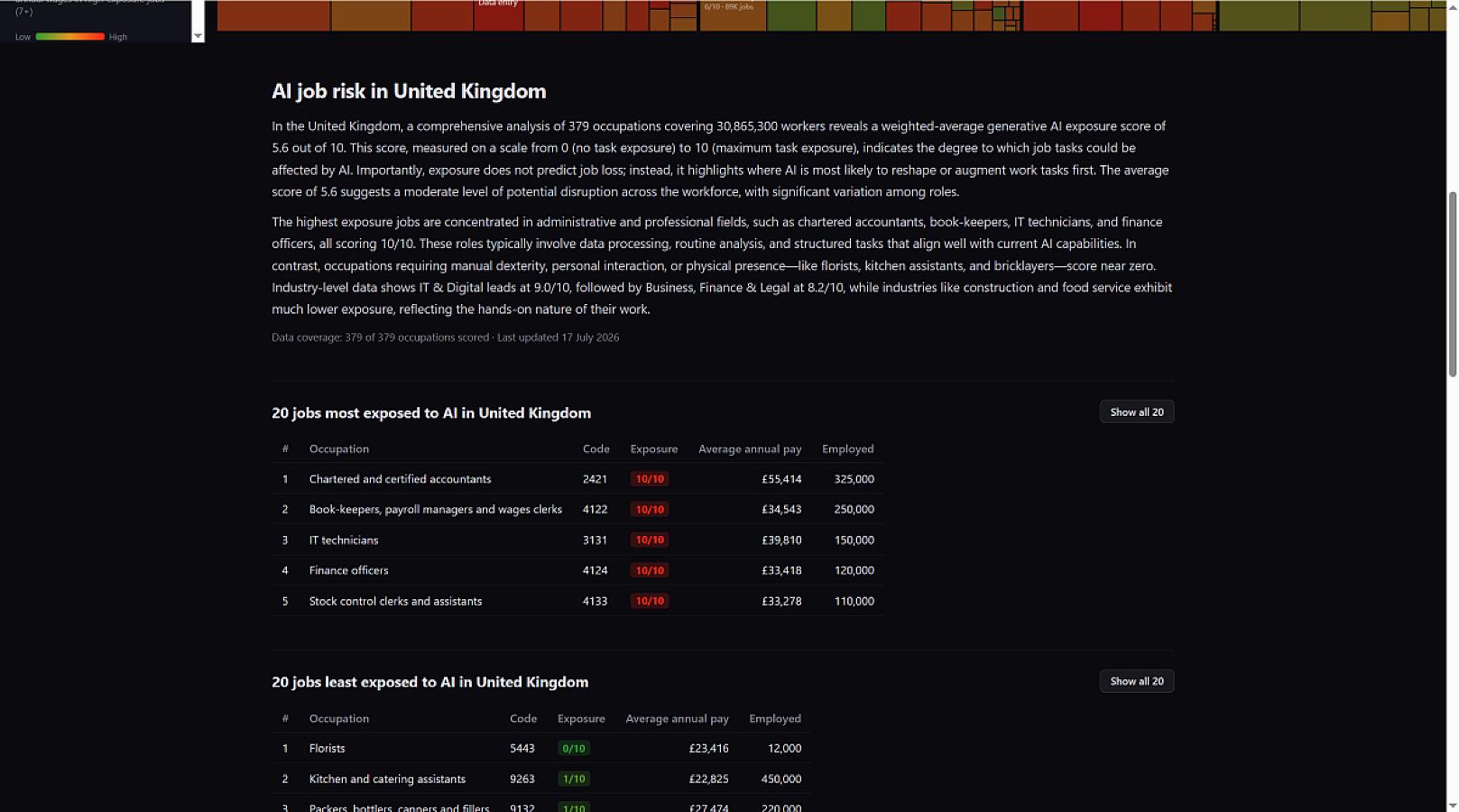Click the Data coverage and last updated line

pyautogui.click(x=445, y=337)
